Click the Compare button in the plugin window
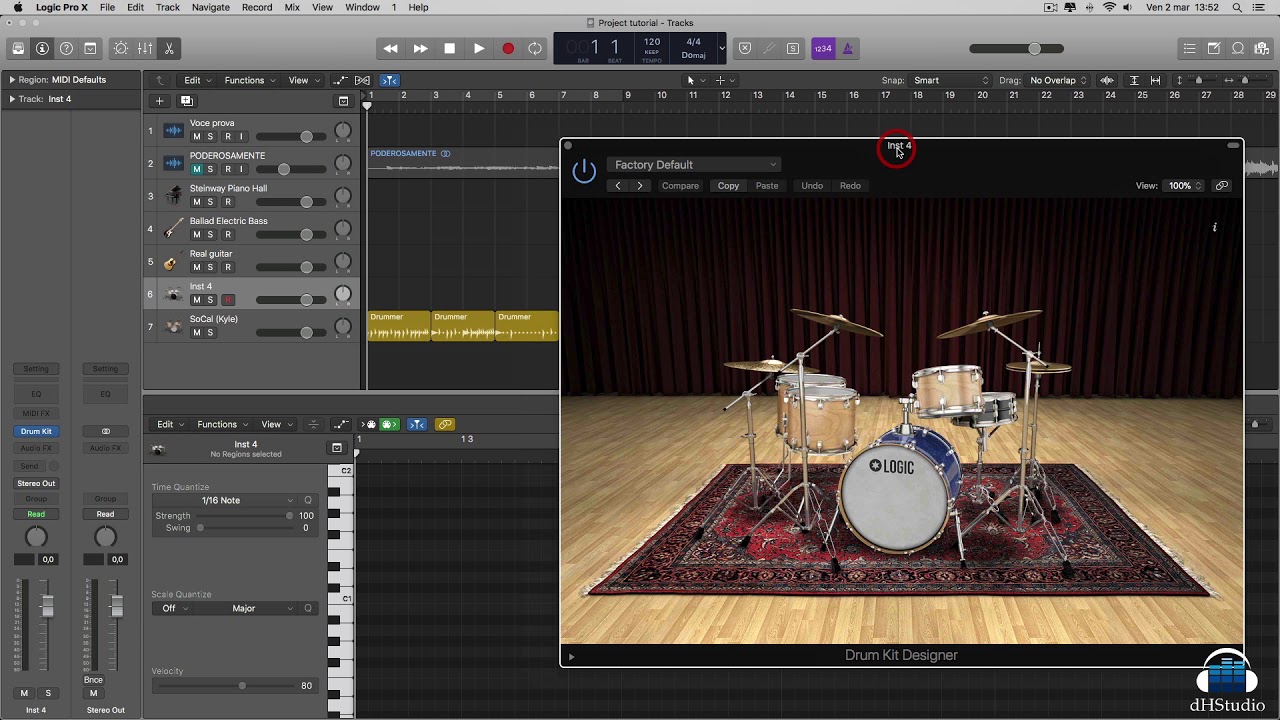Screen dimensions: 1280x720 (680, 186)
